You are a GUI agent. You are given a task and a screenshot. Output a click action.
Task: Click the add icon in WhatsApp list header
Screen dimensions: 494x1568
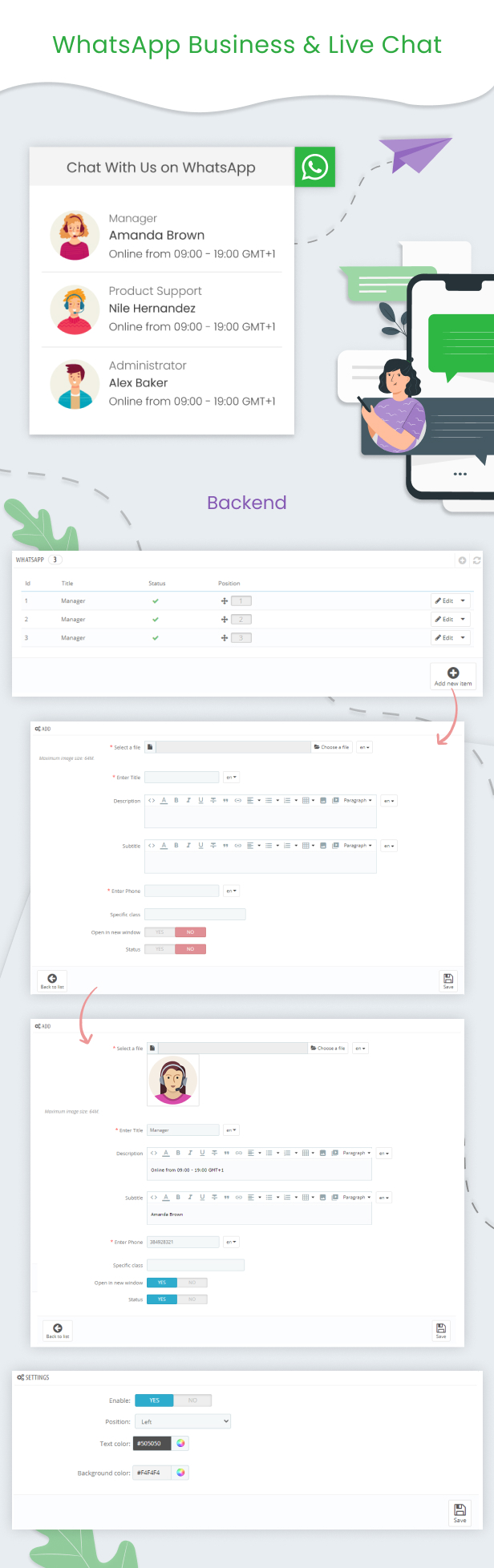(462, 560)
